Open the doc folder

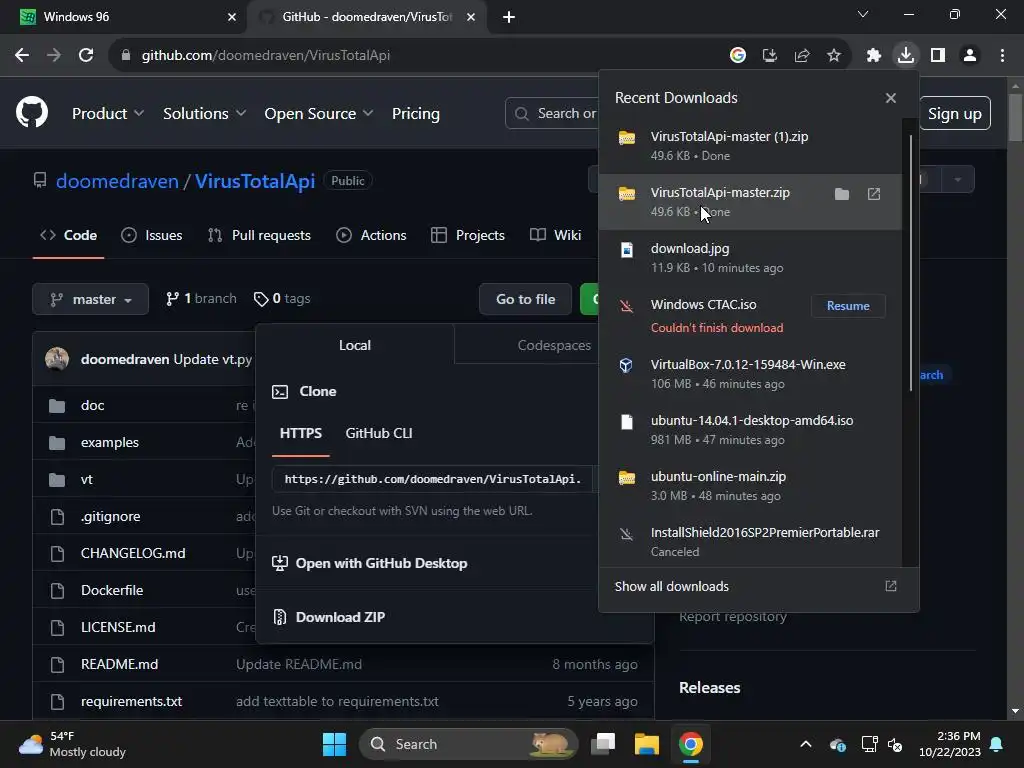pos(93,406)
